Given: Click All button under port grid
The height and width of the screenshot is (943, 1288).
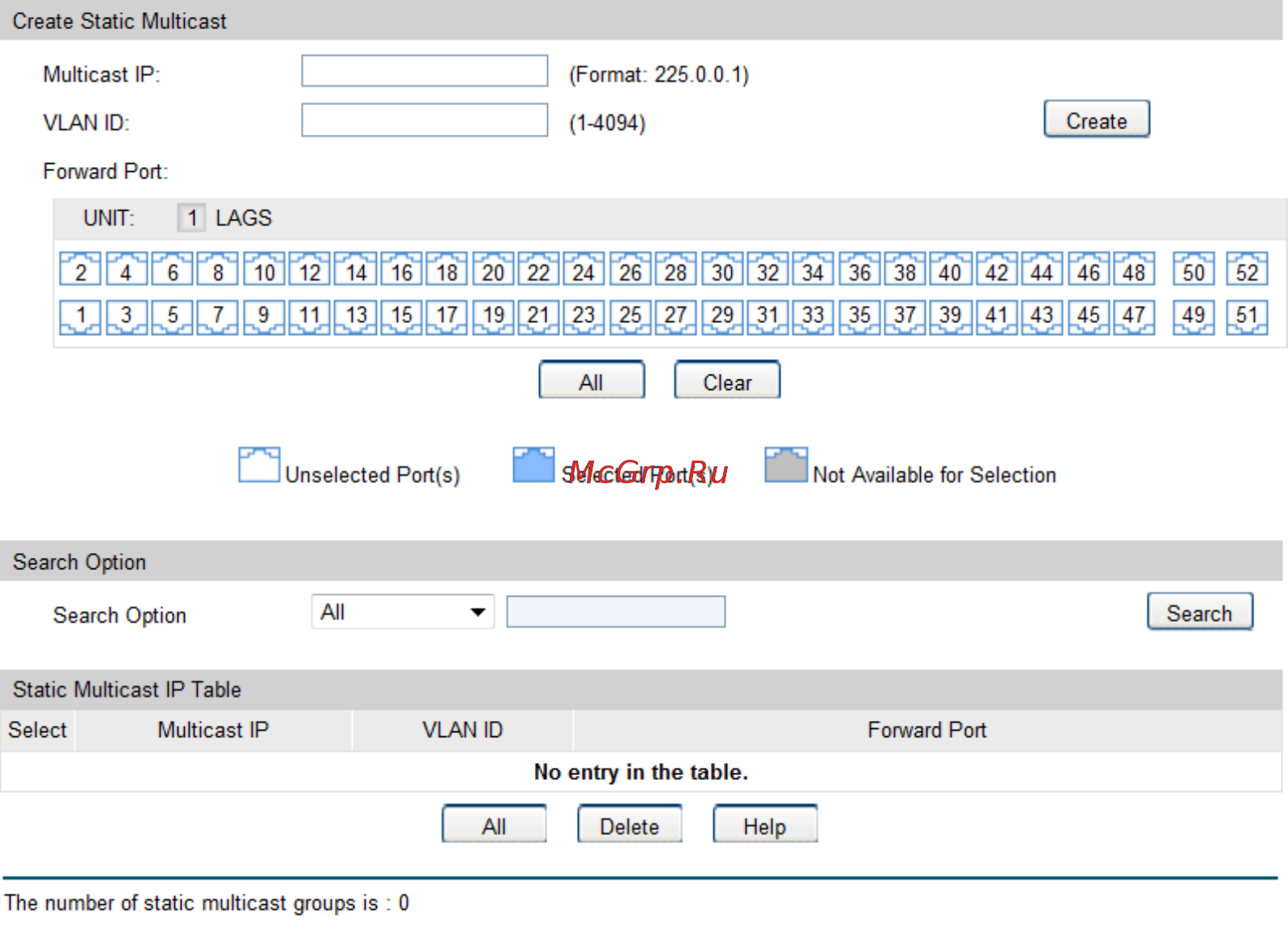Looking at the screenshot, I should (x=592, y=381).
